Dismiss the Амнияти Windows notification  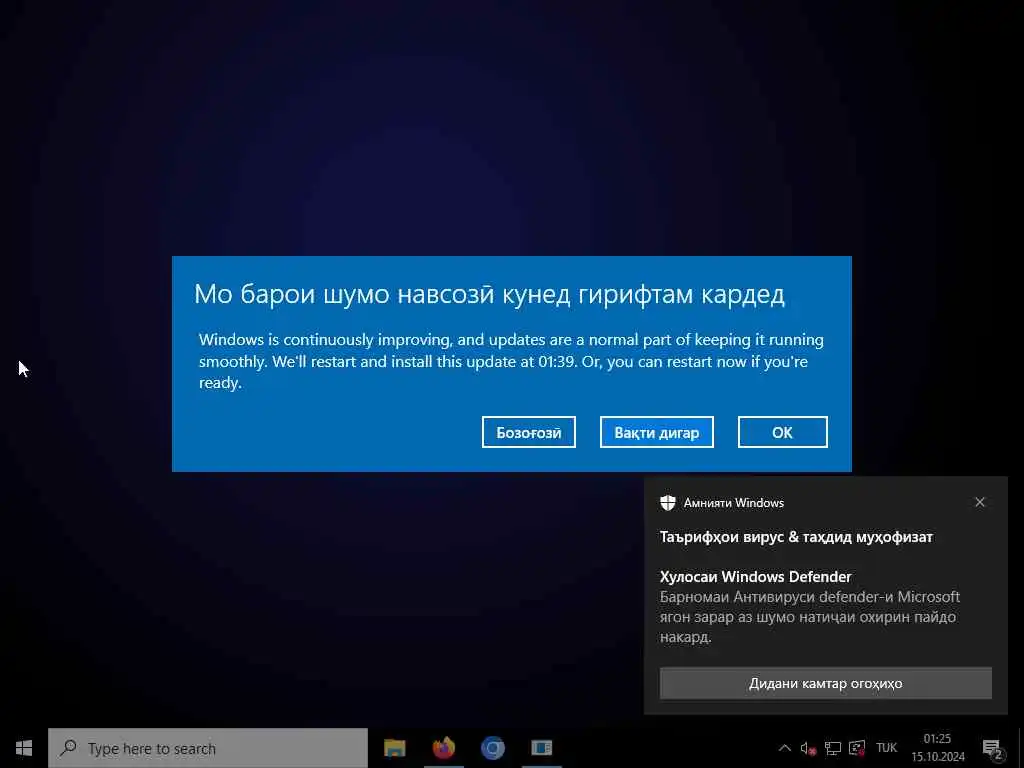click(x=980, y=502)
